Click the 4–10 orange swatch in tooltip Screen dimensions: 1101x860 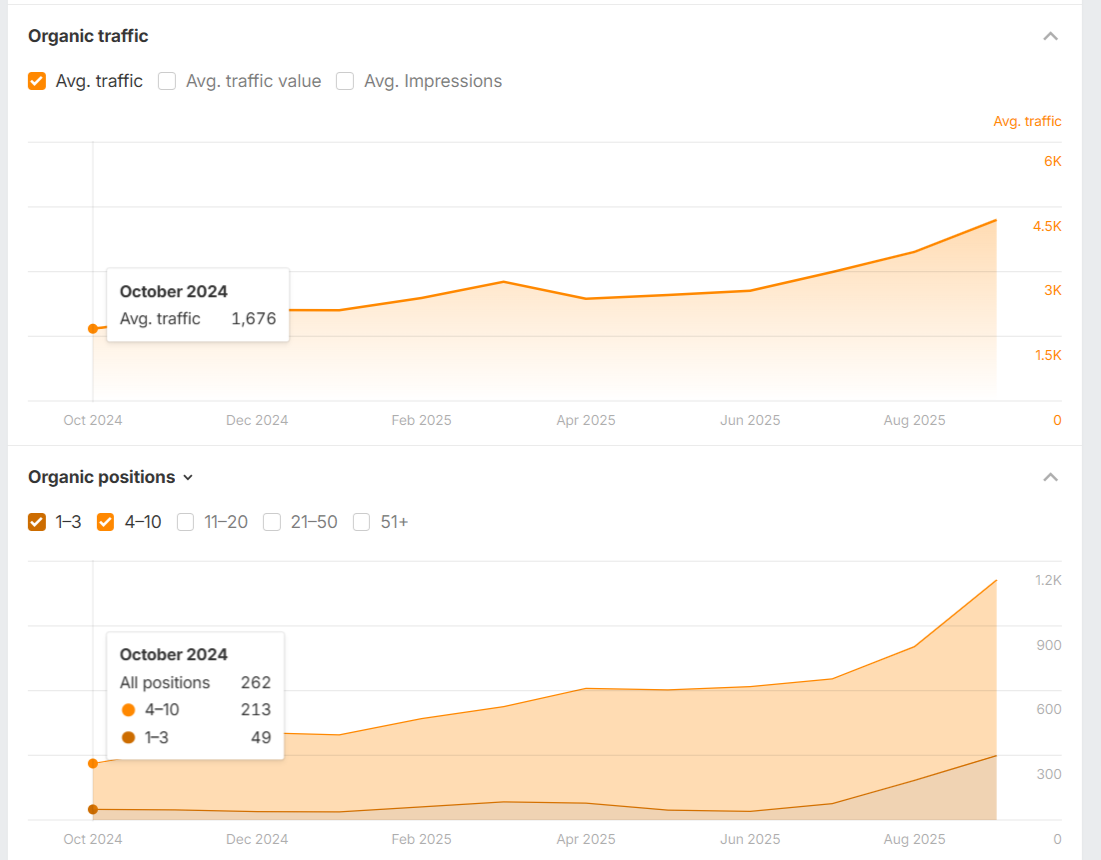(128, 710)
